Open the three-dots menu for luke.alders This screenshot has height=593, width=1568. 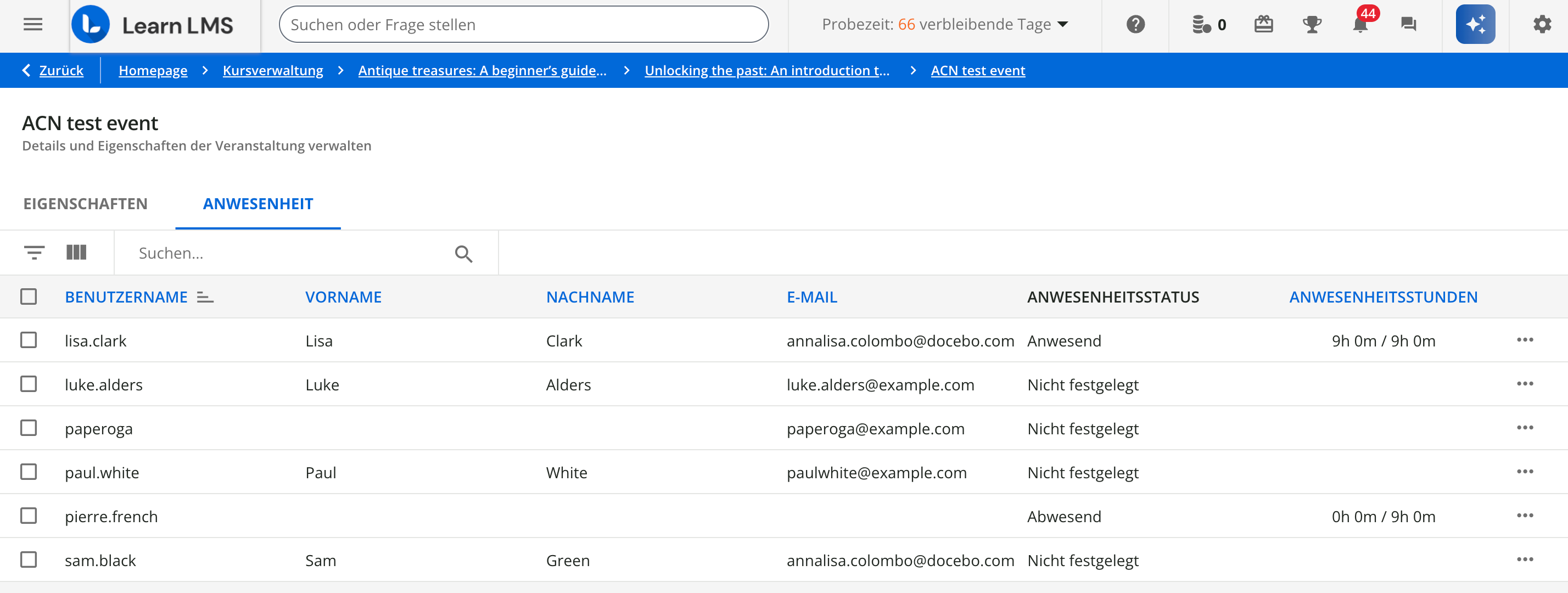coord(1525,384)
